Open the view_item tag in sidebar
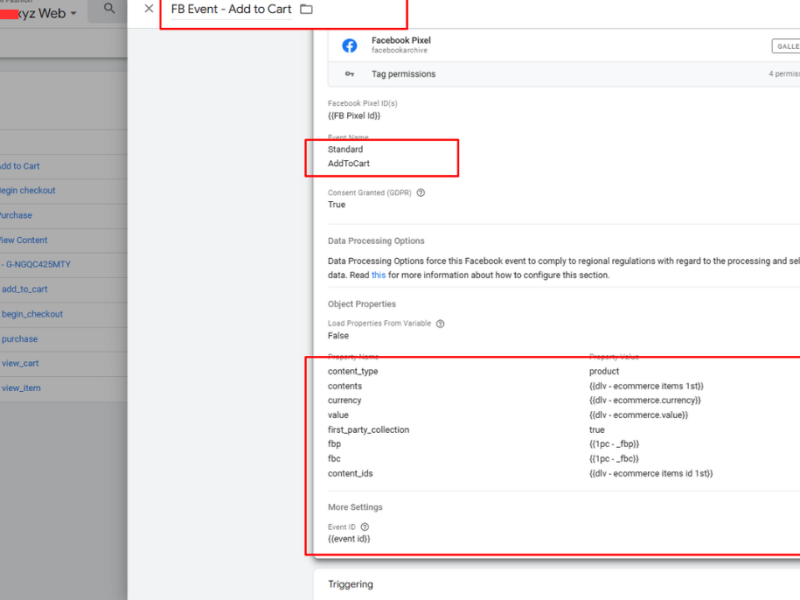The height and width of the screenshot is (600, 800). click(x=21, y=388)
